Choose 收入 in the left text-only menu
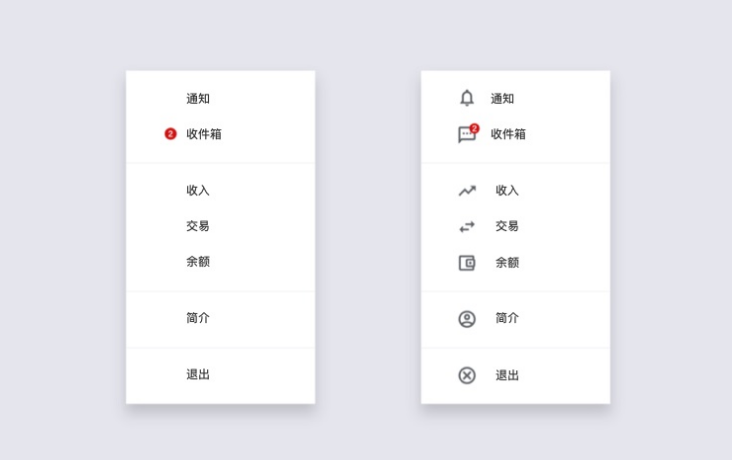Screen dimensions: 732x460 click(198, 190)
